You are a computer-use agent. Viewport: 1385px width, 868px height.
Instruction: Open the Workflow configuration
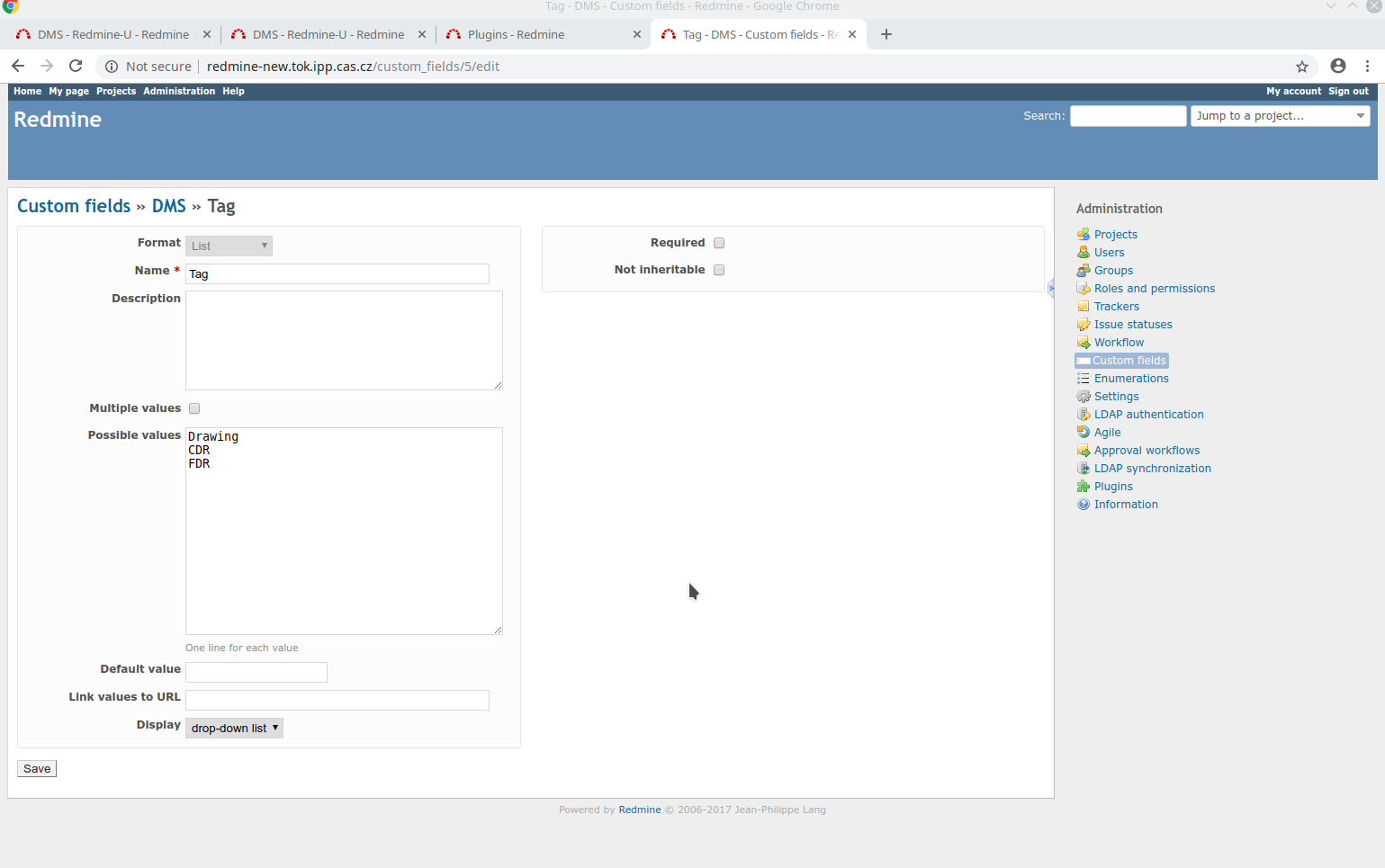1118,342
